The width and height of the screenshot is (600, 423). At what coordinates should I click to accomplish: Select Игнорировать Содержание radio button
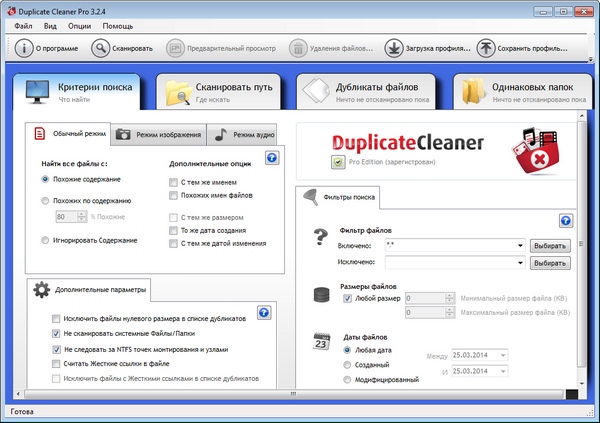click(x=46, y=240)
